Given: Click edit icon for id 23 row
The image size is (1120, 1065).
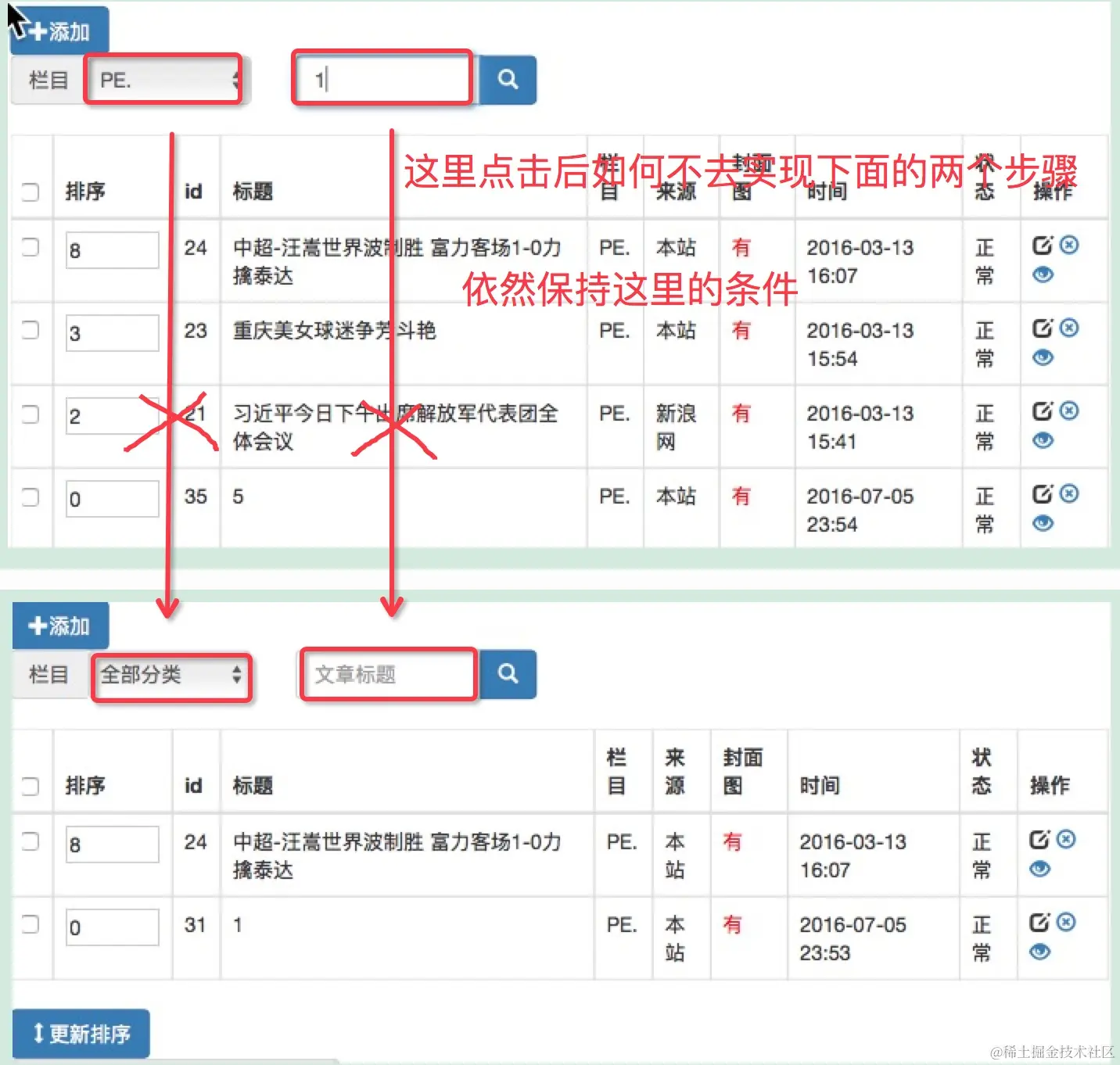Looking at the screenshot, I should (x=1043, y=328).
